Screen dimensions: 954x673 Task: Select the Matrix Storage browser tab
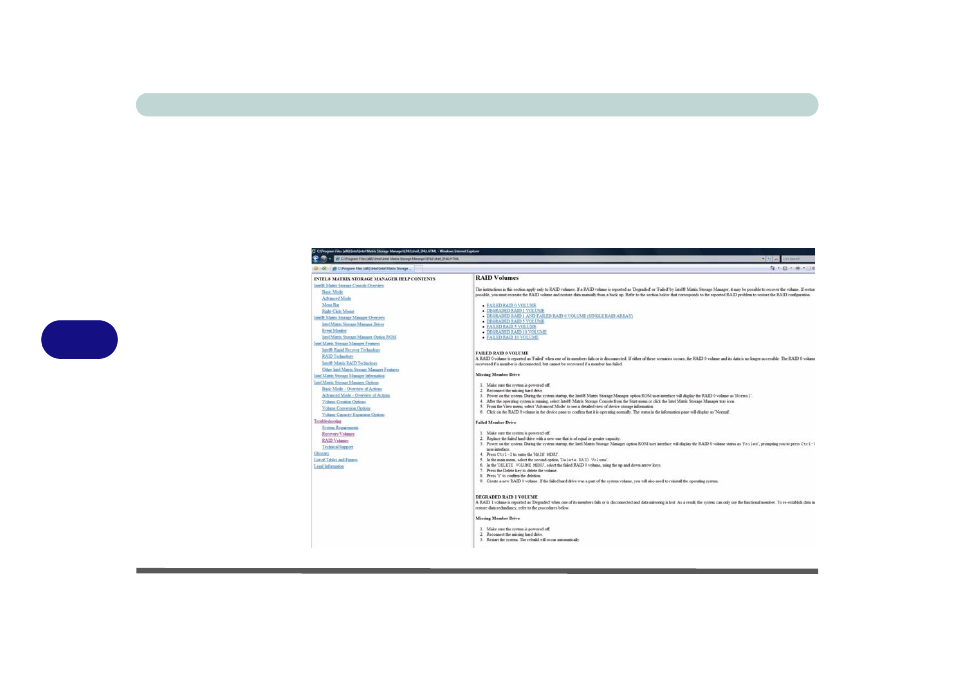[x=372, y=268]
